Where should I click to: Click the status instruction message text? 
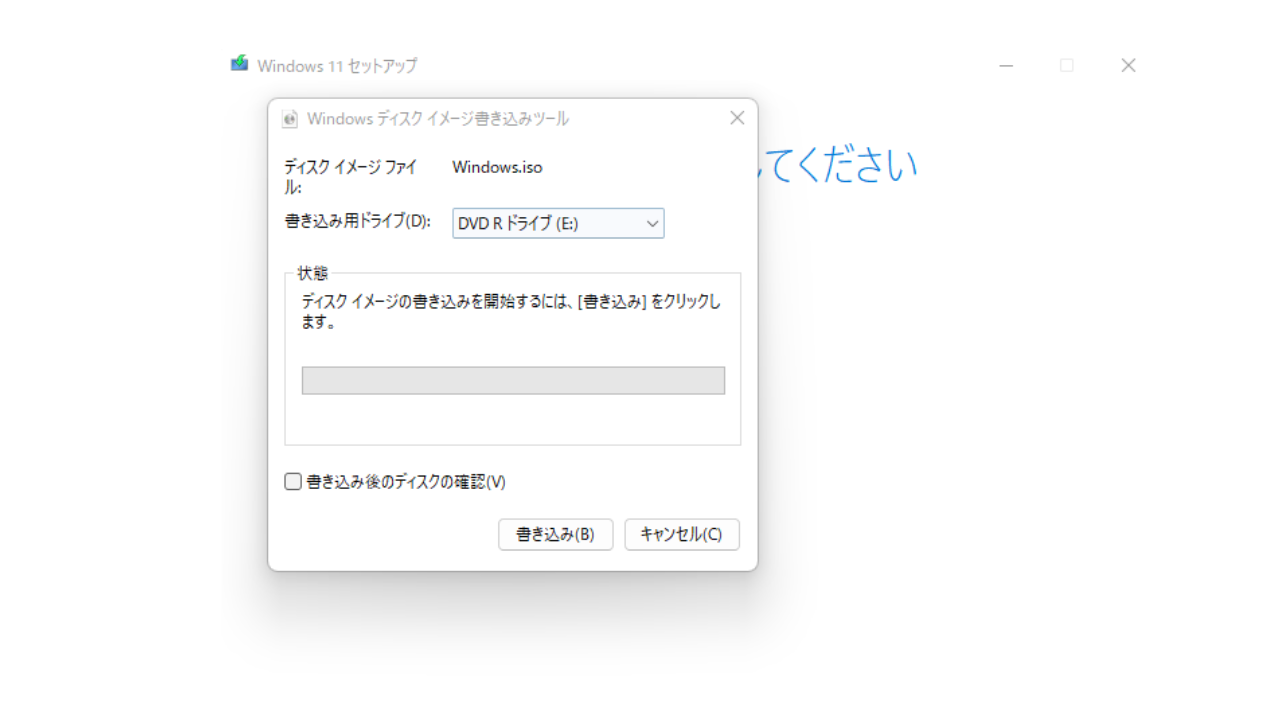[x=511, y=312]
